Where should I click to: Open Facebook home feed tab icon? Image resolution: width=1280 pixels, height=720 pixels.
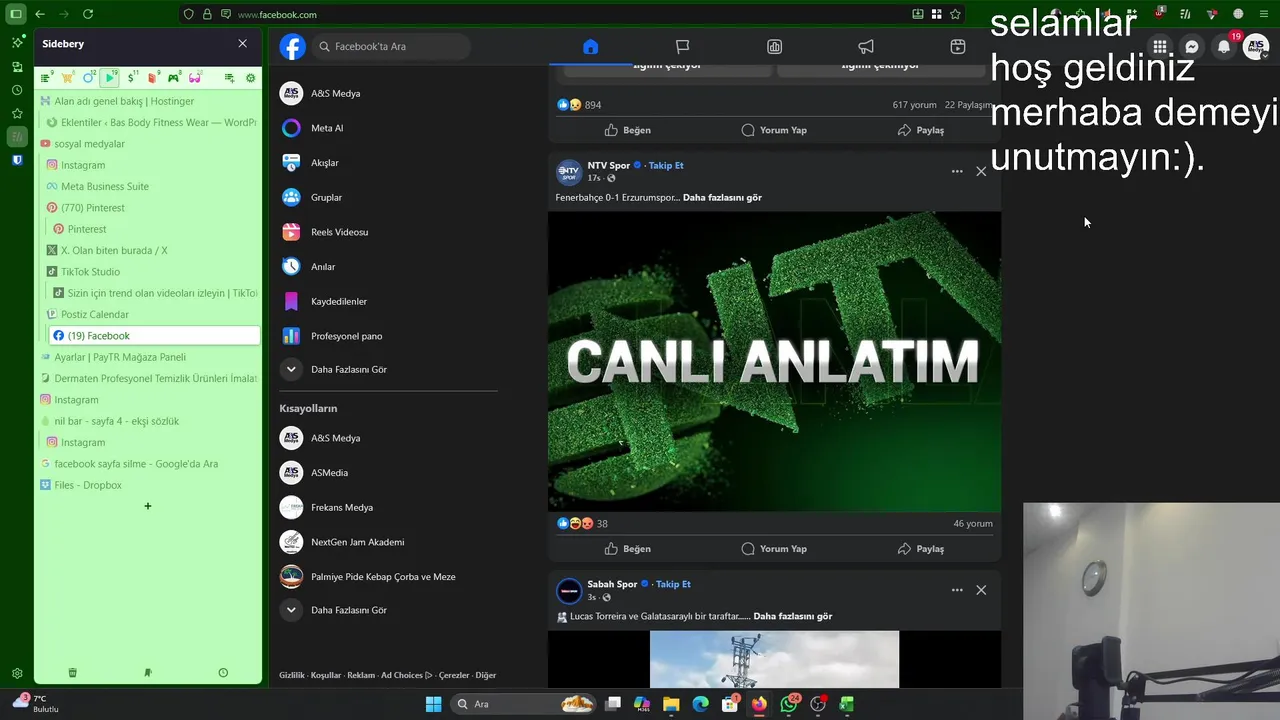click(x=590, y=46)
